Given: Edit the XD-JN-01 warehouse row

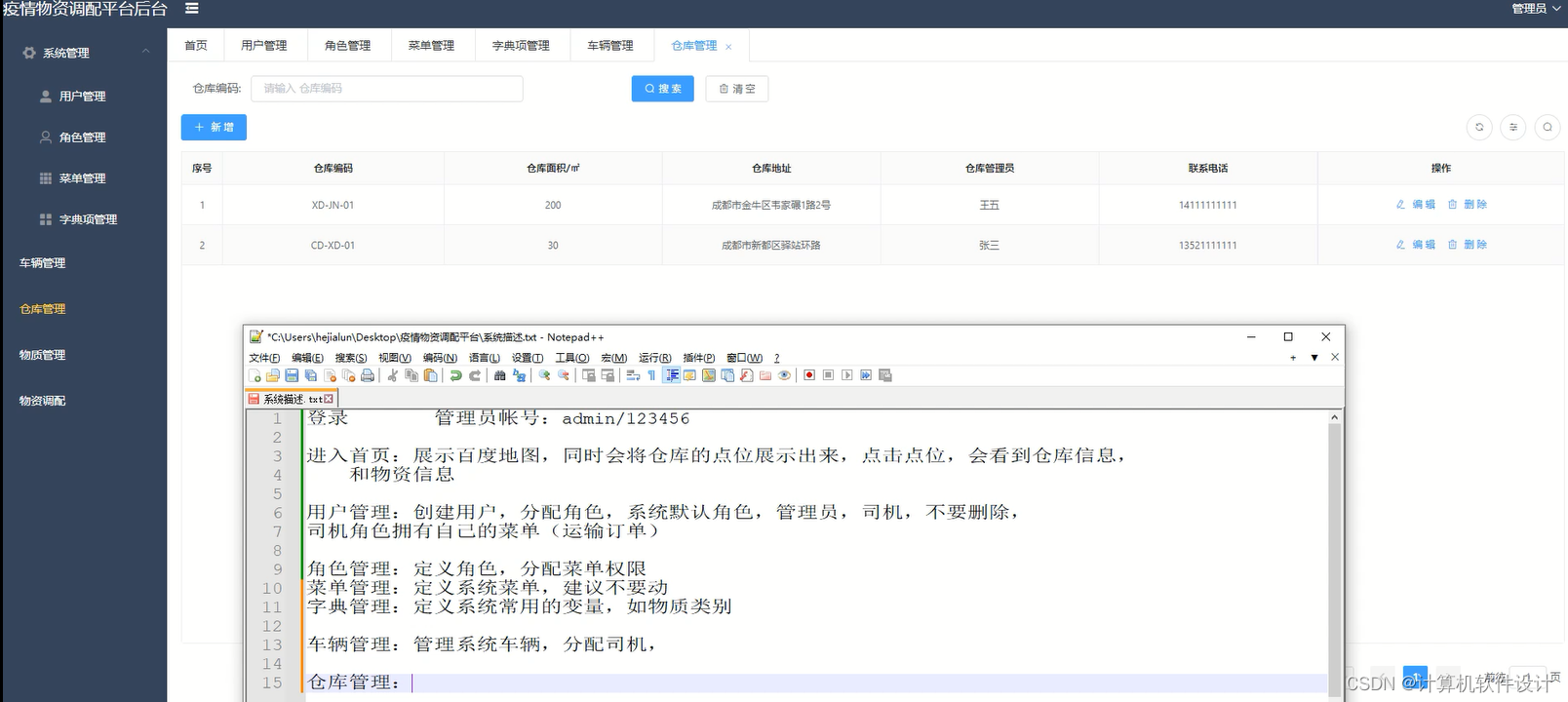Looking at the screenshot, I should click(x=1416, y=205).
